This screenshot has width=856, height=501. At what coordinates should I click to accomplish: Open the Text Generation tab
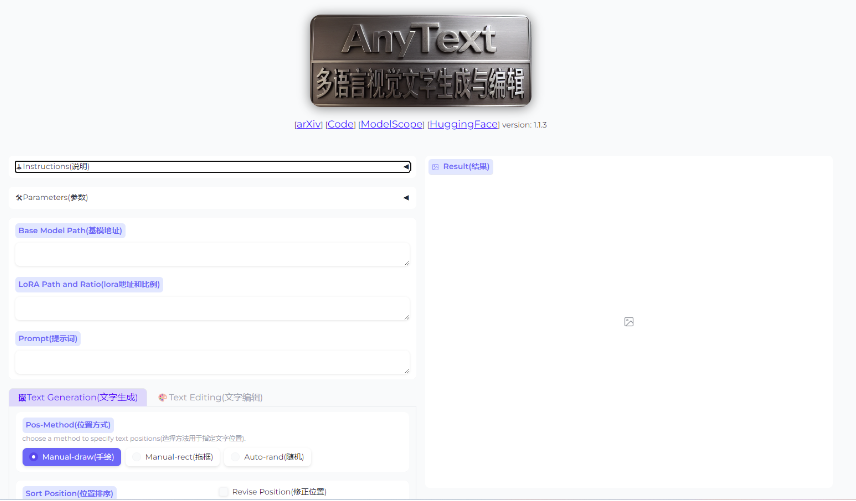[x=78, y=398]
